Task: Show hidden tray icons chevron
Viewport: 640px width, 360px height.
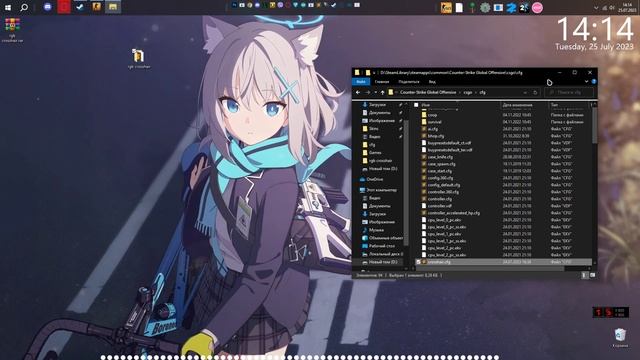Action: point(596,8)
